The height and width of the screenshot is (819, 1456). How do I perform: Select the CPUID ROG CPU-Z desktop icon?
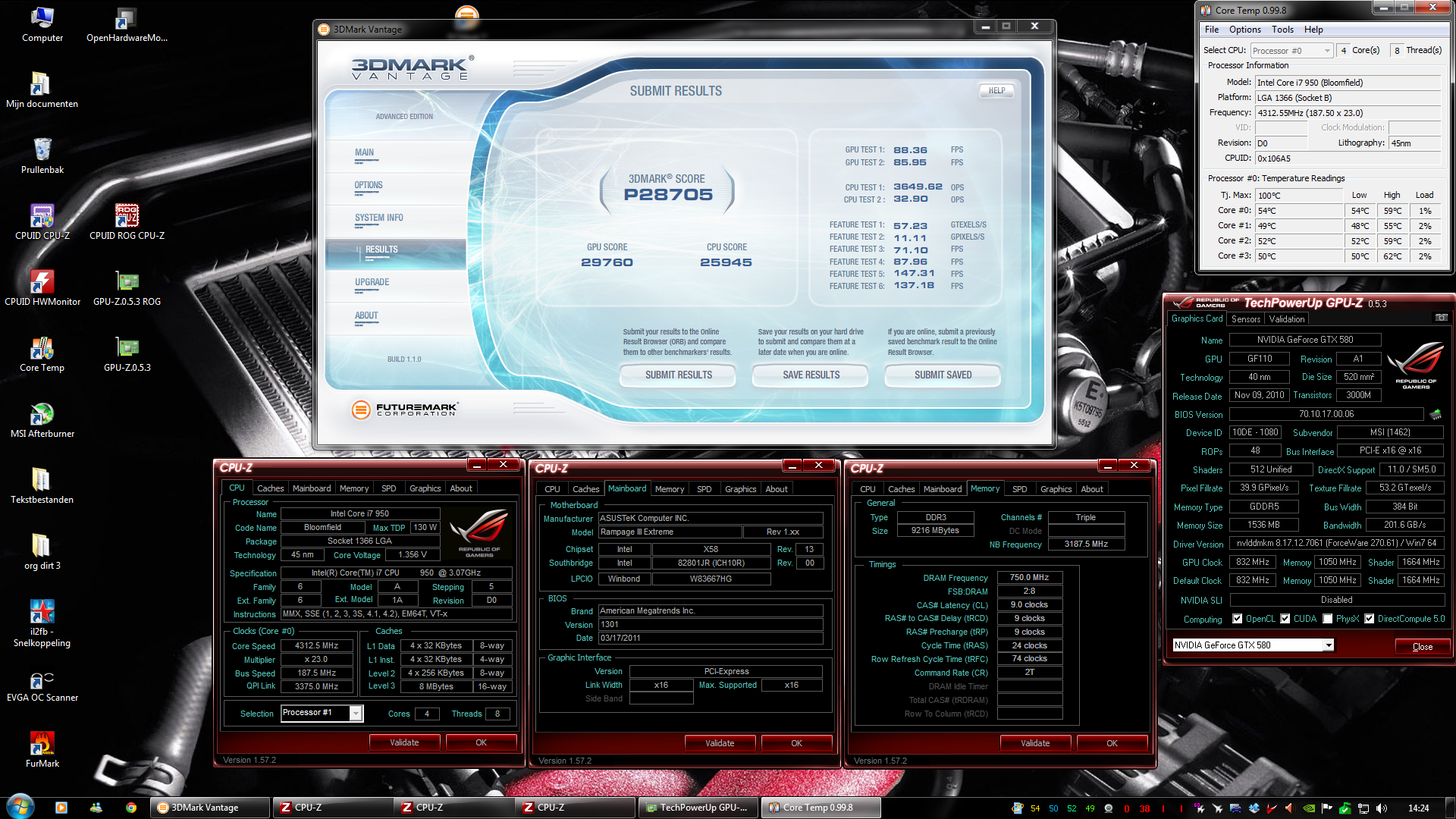(127, 222)
